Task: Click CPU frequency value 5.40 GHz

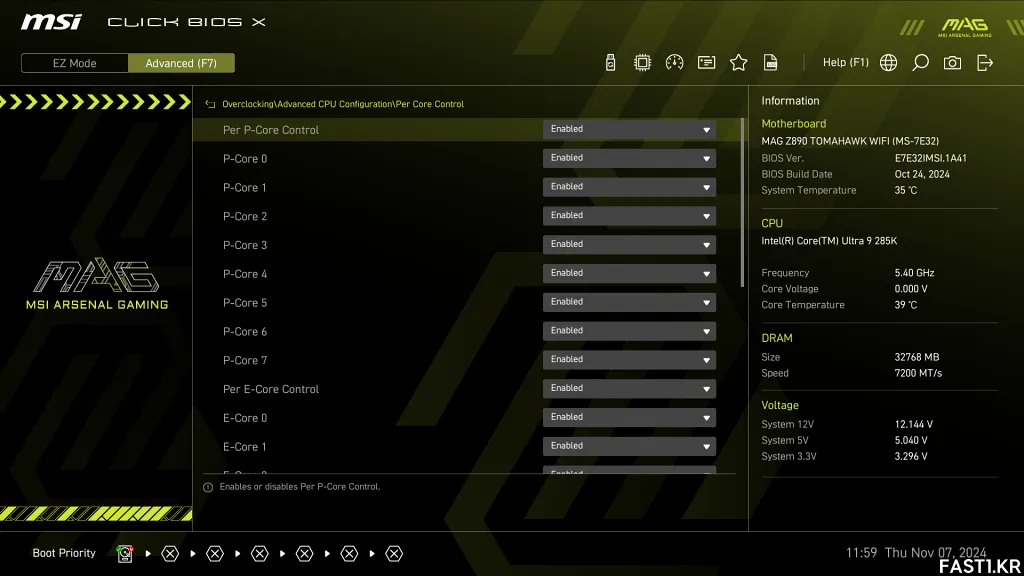Action: (x=914, y=273)
